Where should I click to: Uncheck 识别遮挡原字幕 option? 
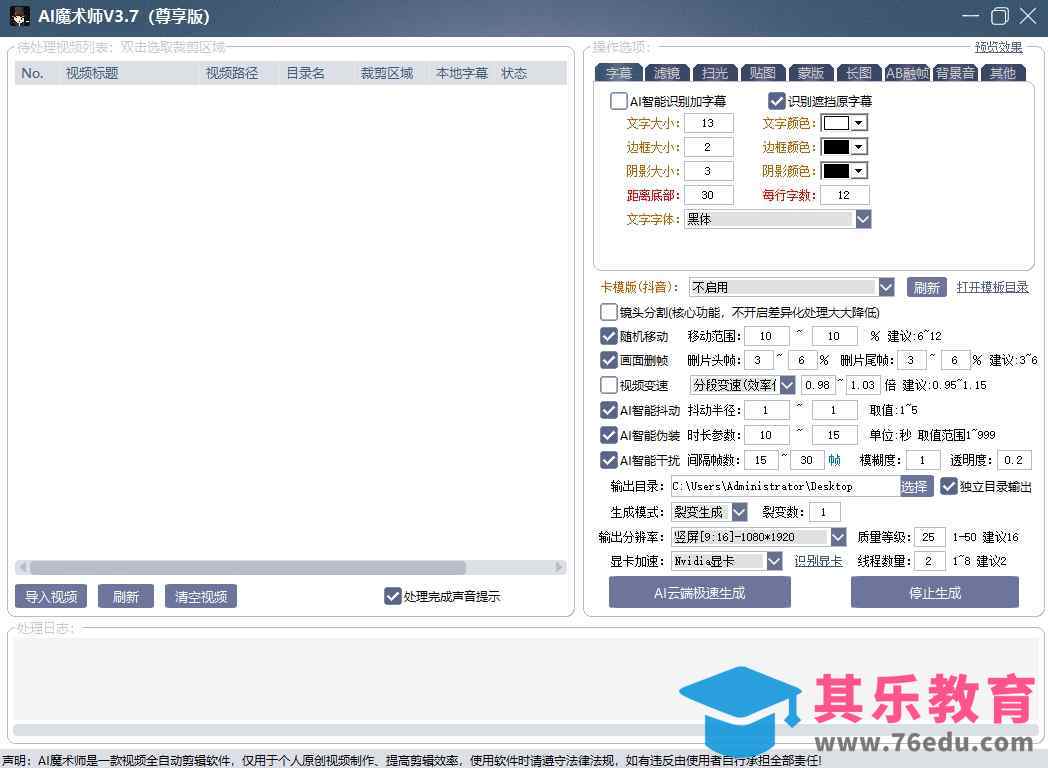(x=777, y=101)
